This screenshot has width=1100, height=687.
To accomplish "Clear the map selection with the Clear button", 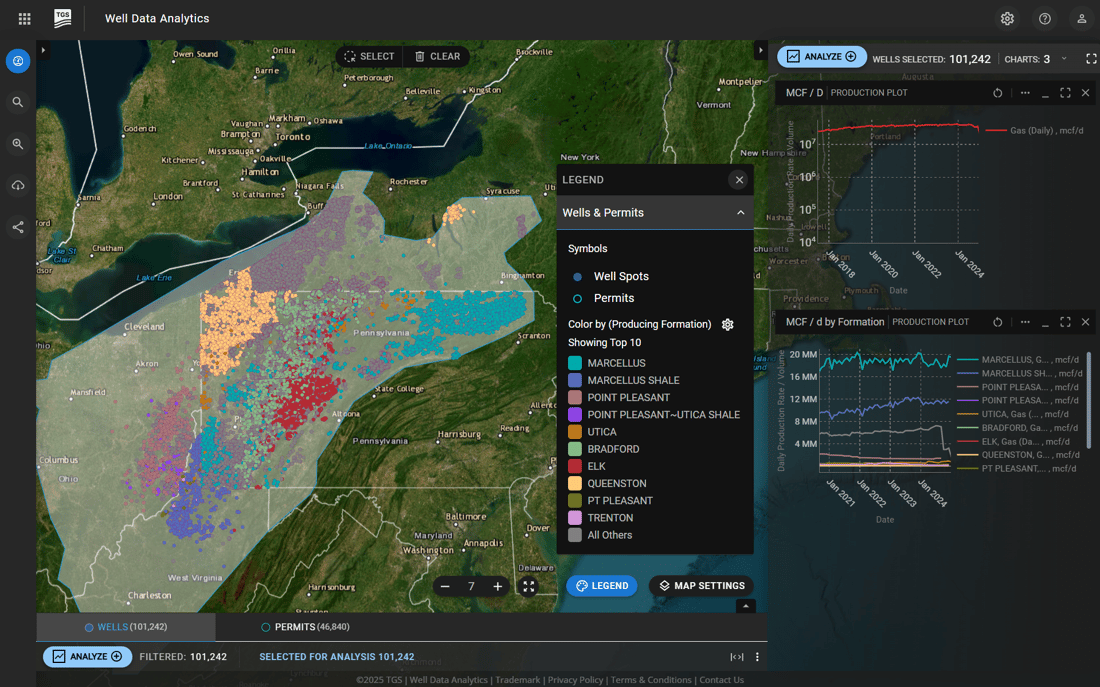I will point(437,57).
